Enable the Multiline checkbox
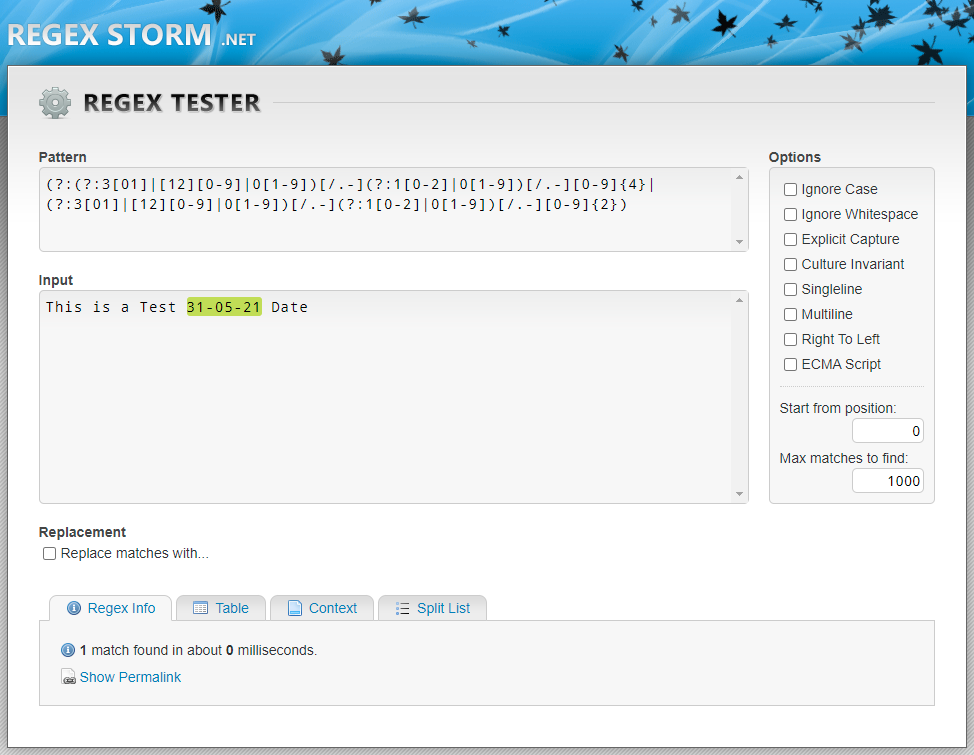The height and width of the screenshot is (755, 974). [x=790, y=314]
